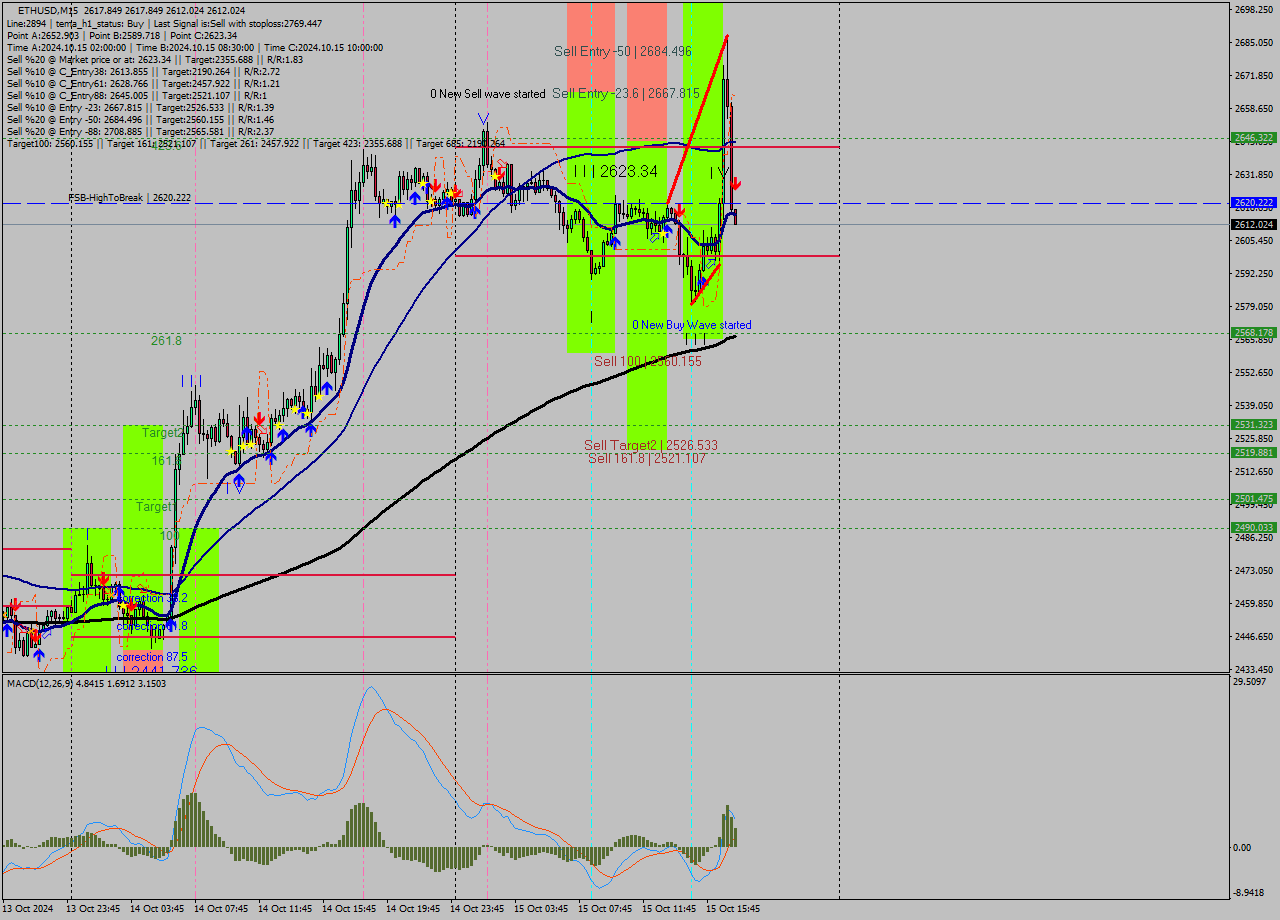Click the '0 New Sell wave started' label
The width and height of the screenshot is (1280, 920).
click(488, 94)
